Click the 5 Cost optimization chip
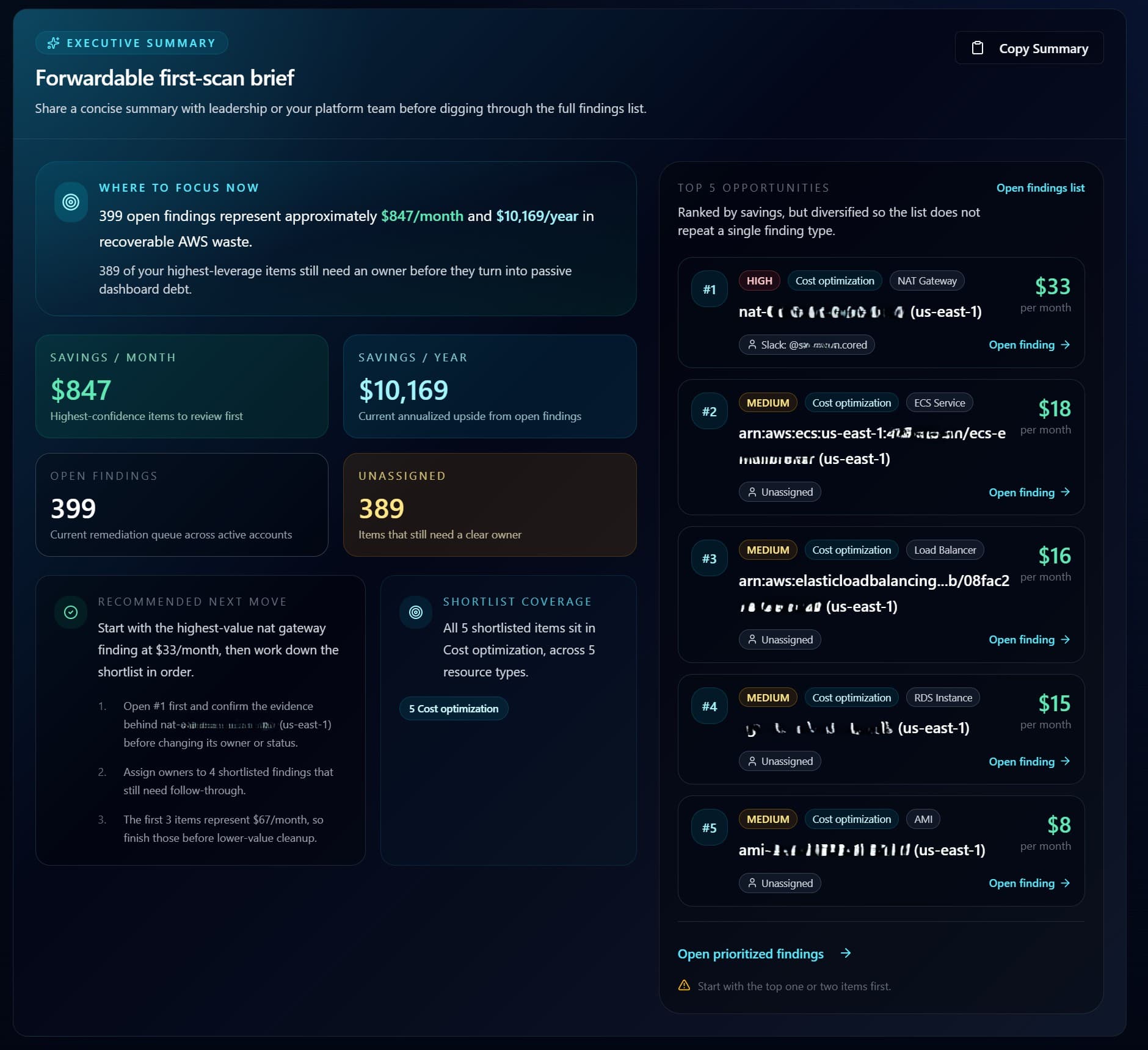Viewport: 1148px width, 1050px height. click(x=454, y=709)
